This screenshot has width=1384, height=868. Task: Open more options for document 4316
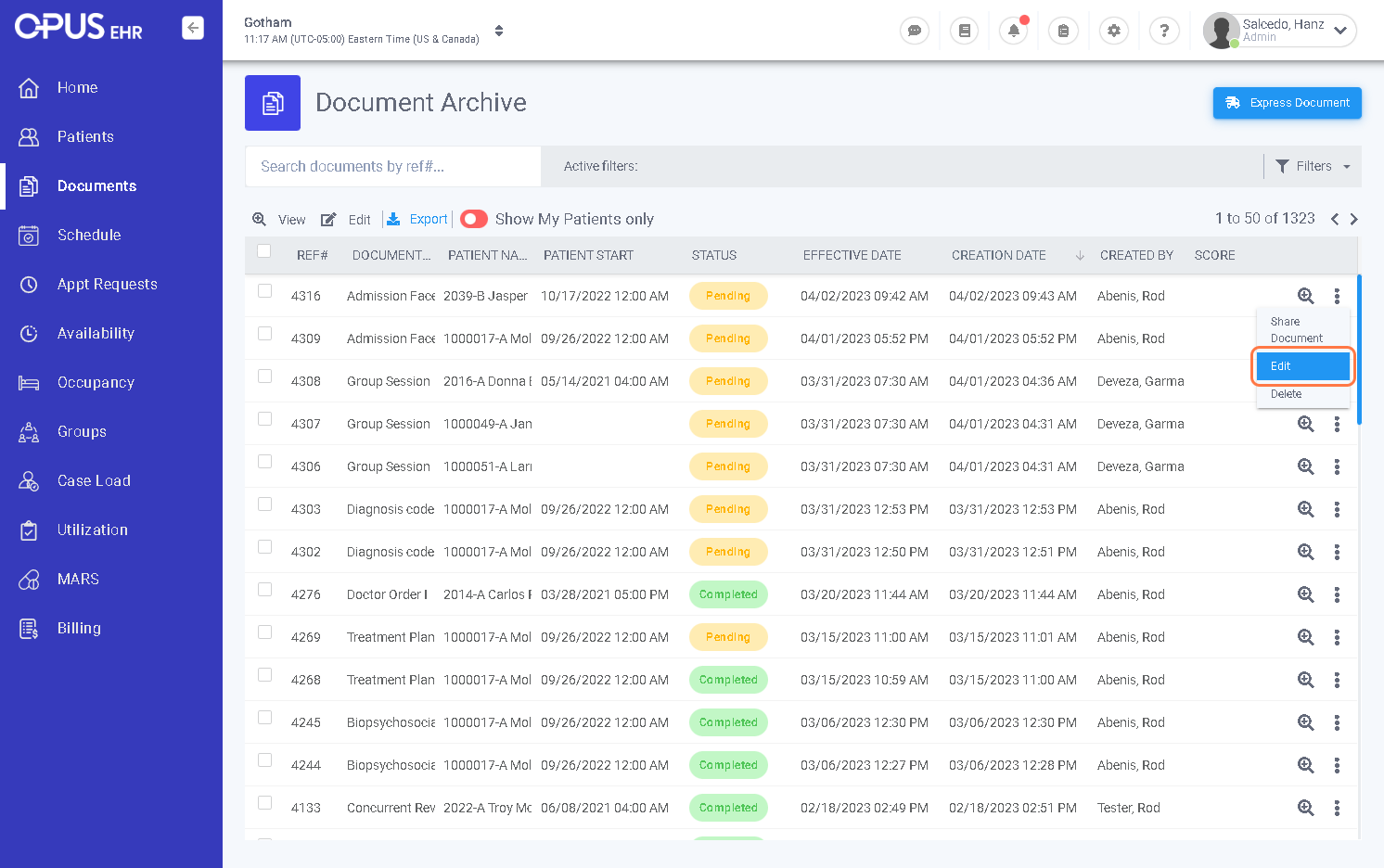[x=1337, y=296]
